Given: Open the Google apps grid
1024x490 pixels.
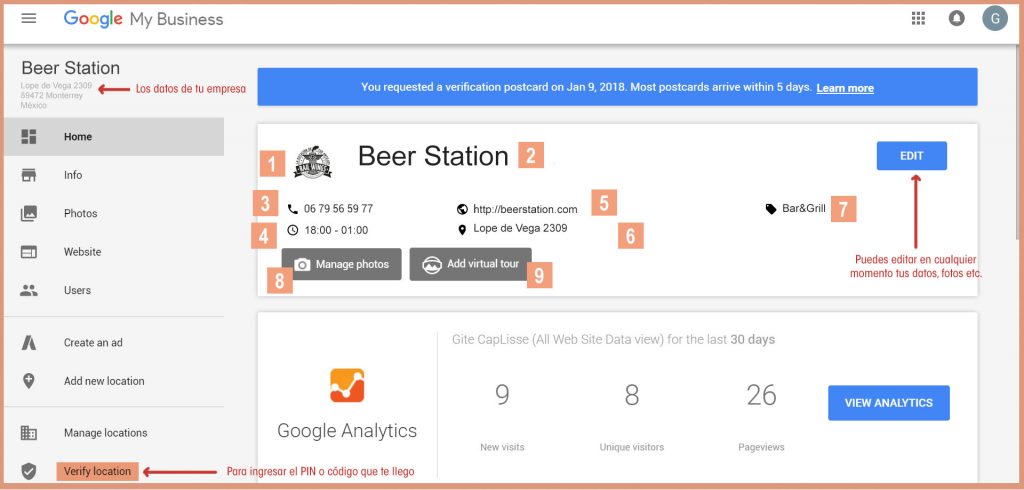Looking at the screenshot, I should pos(918,18).
